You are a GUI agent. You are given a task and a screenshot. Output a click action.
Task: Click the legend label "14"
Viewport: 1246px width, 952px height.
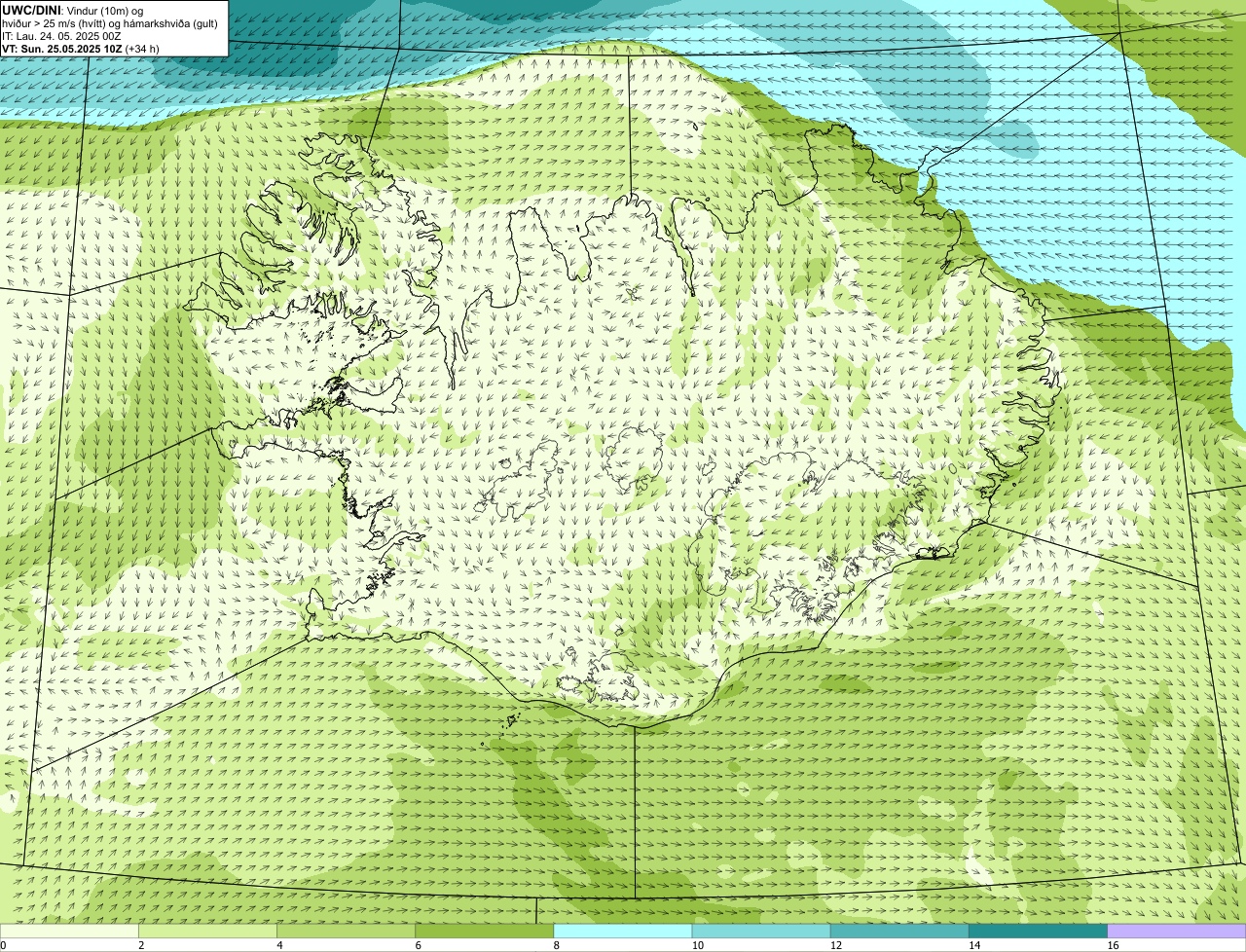974,945
